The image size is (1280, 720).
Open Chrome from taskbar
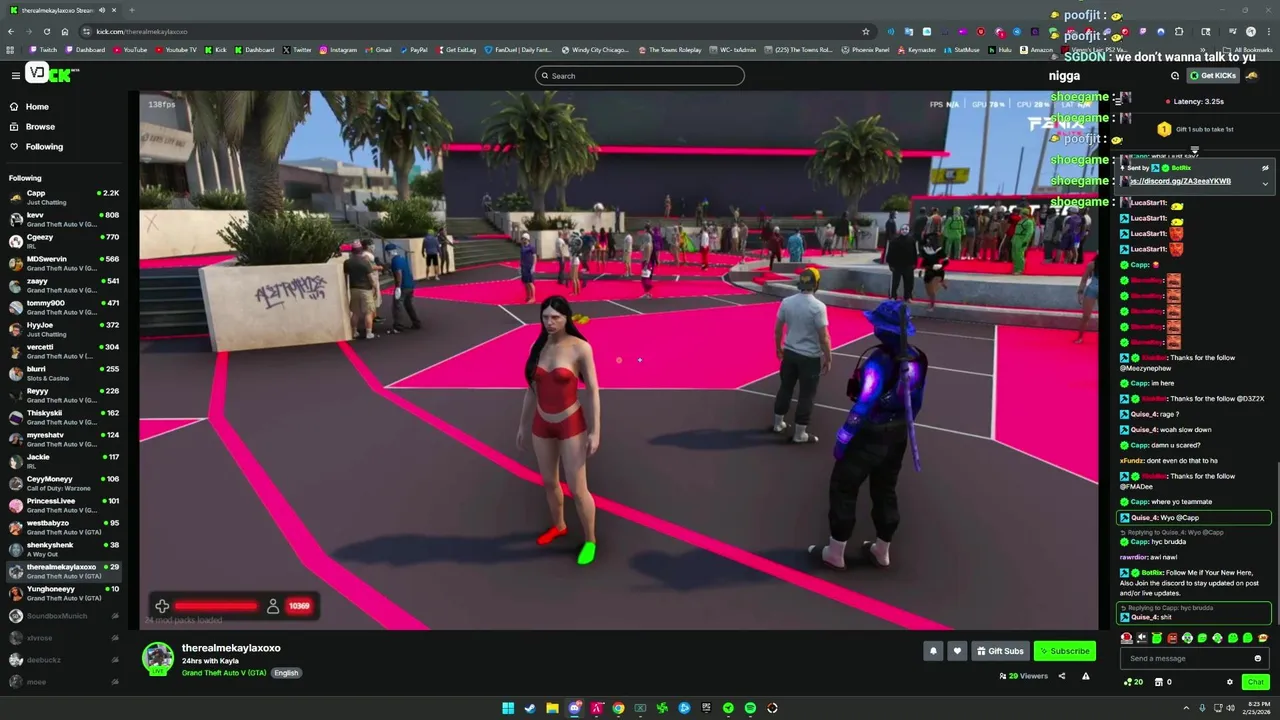point(618,708)
